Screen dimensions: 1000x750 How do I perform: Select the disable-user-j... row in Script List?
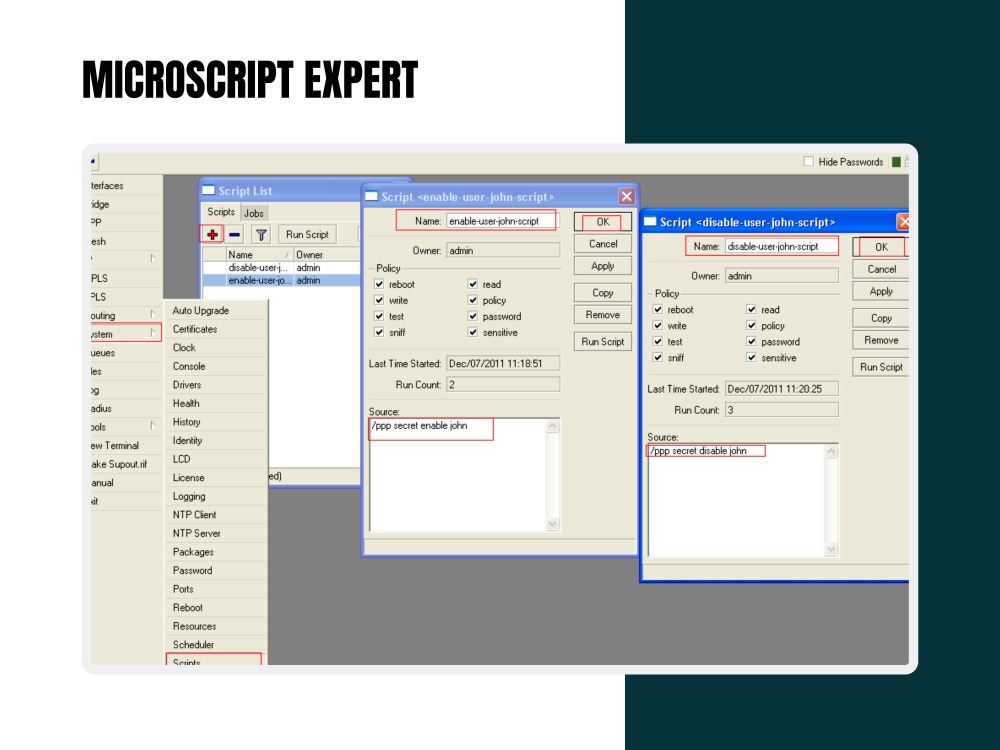click(281, 268)
